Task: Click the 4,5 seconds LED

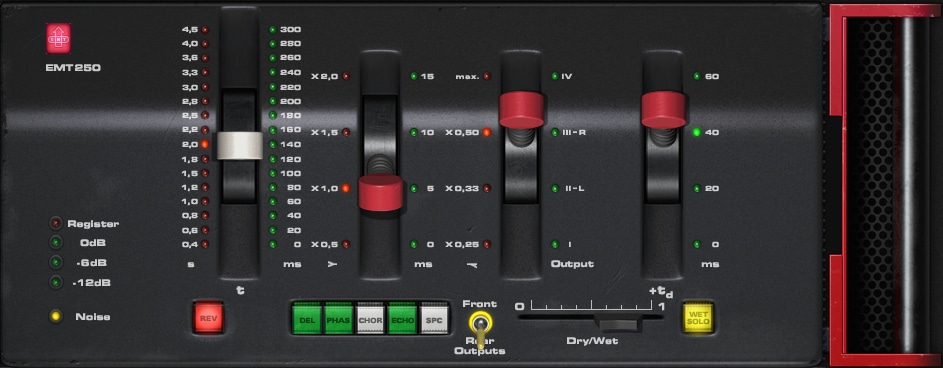Action: pyautogui.click(x=205, y=29)
